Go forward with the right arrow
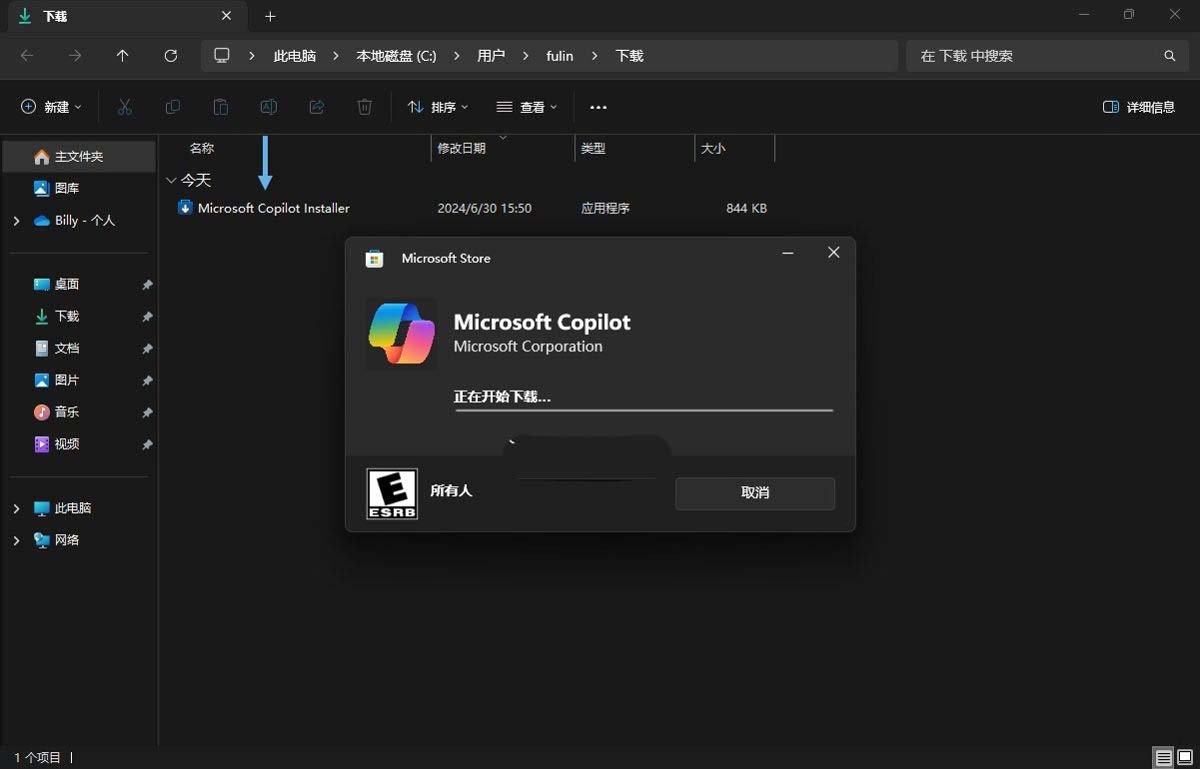This screenshot has width=1200, height=769. (x=75, y=56)
